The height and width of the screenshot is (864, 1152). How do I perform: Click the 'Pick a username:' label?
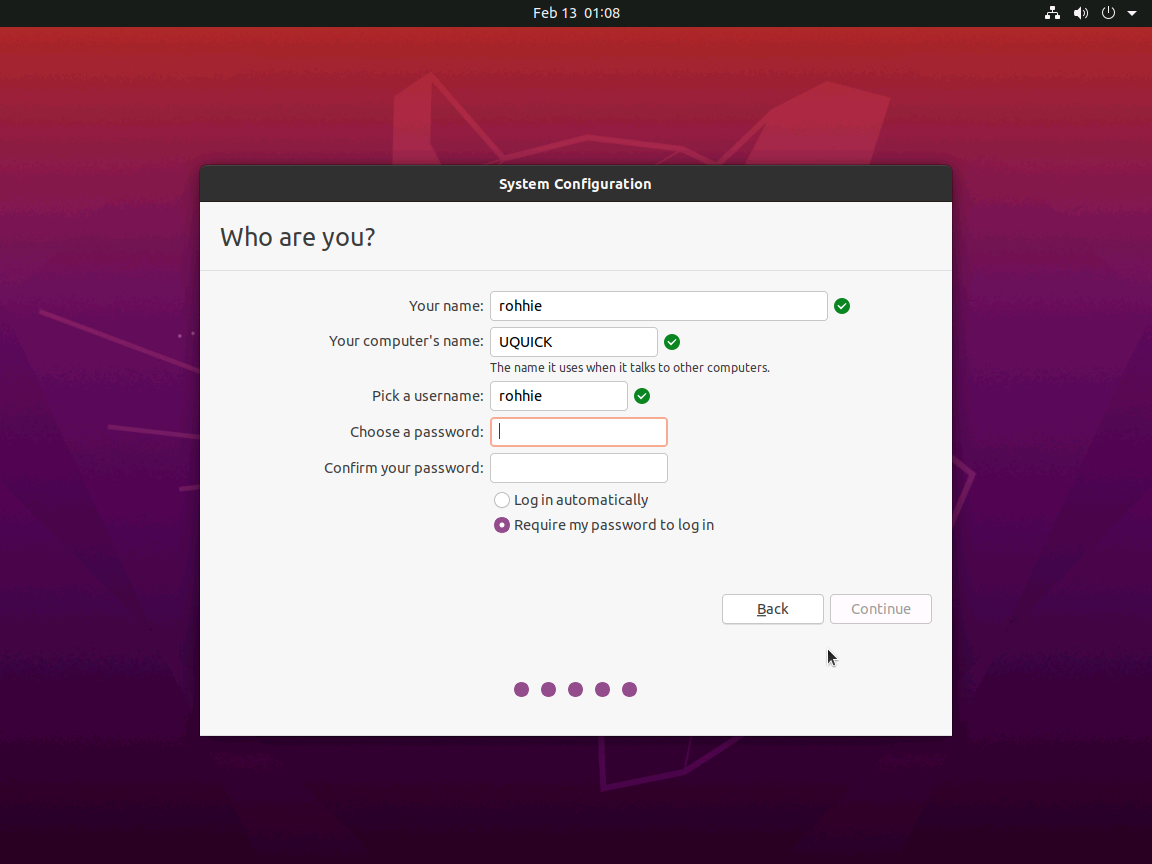coord(428,396)
